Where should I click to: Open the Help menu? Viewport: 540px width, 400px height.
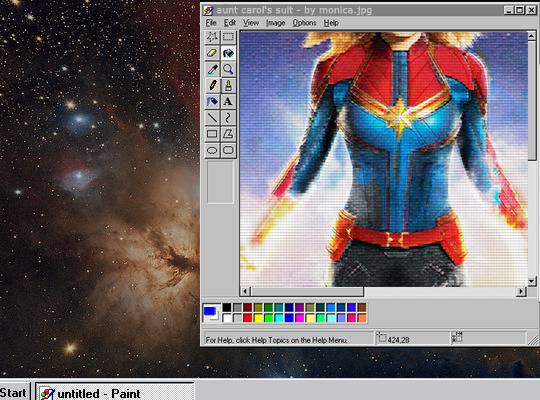(331, 23)
